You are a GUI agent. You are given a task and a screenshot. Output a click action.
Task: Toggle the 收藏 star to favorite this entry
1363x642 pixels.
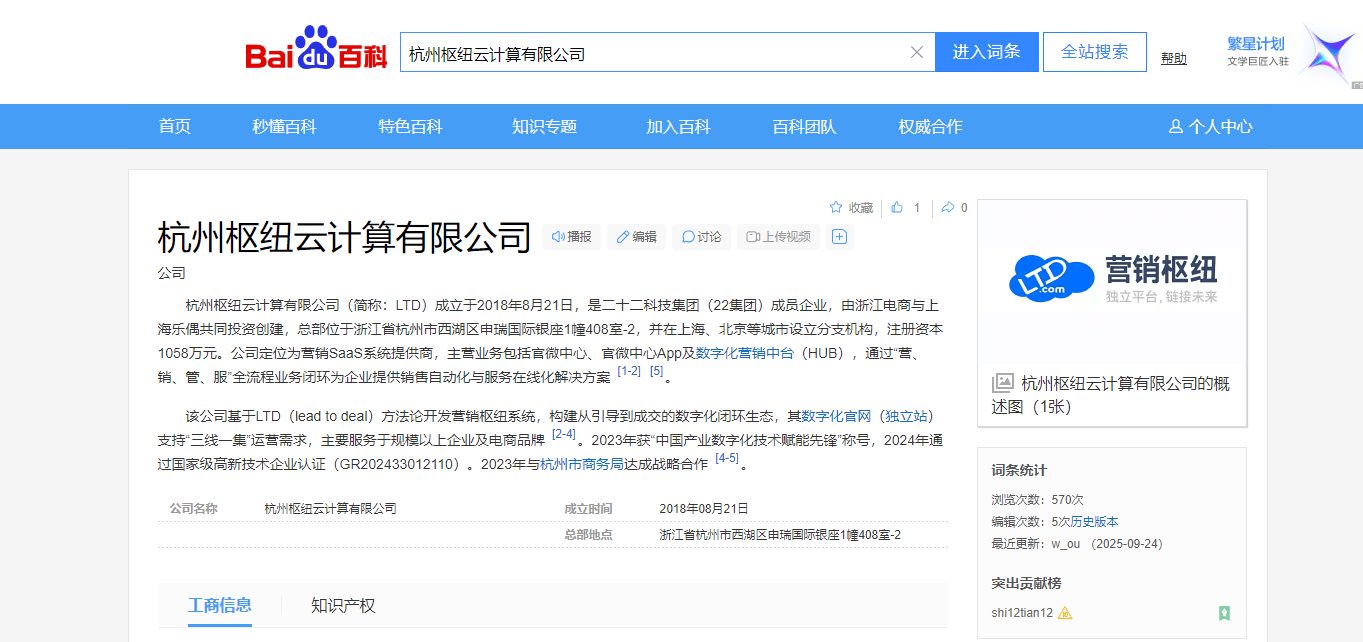(x=836, y=207)
